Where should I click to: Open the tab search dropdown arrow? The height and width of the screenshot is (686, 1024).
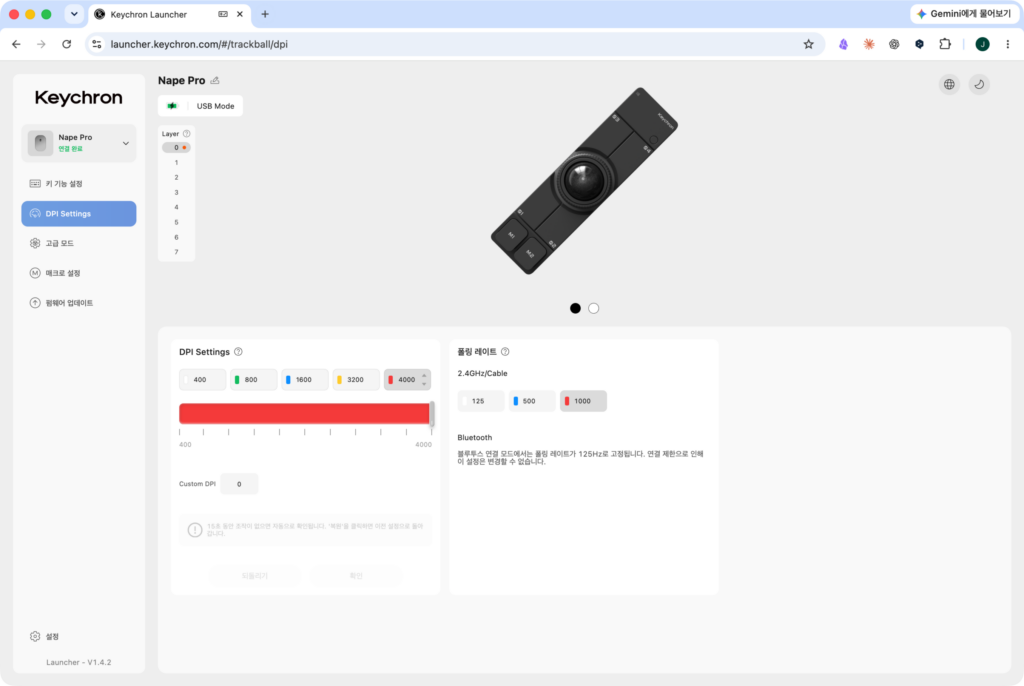(x=74, y=14)
